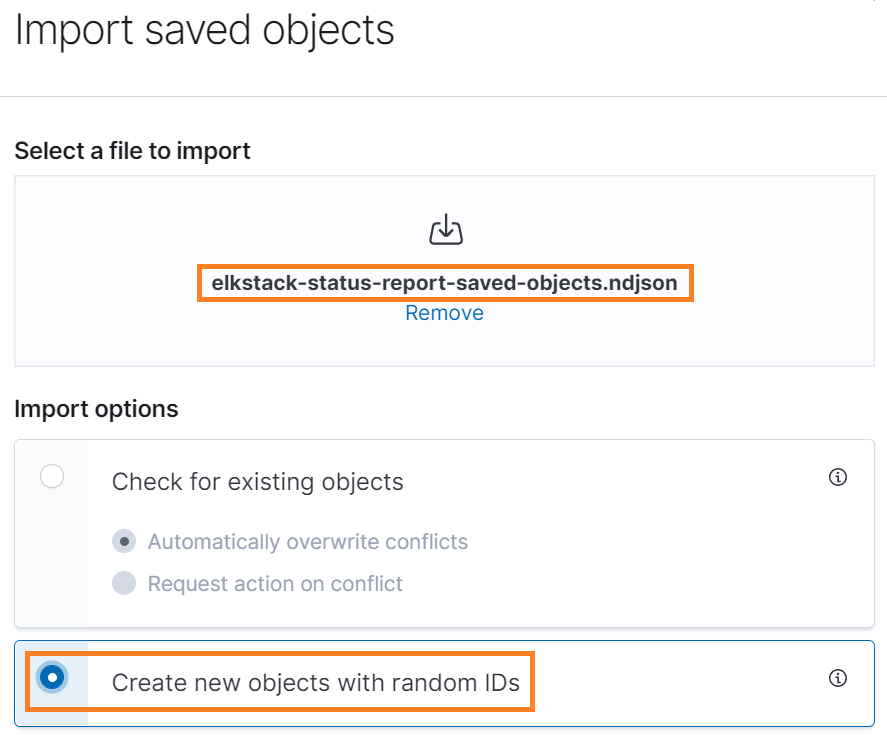This screenshot has width=887, height=737.
Task: Click the Remove link below the filename
Action: point(444,312)
